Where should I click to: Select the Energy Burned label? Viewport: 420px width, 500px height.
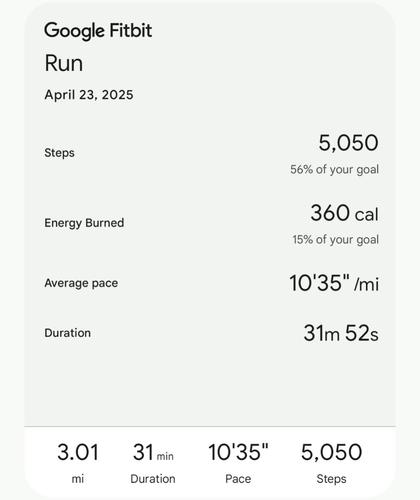(84, 223)
